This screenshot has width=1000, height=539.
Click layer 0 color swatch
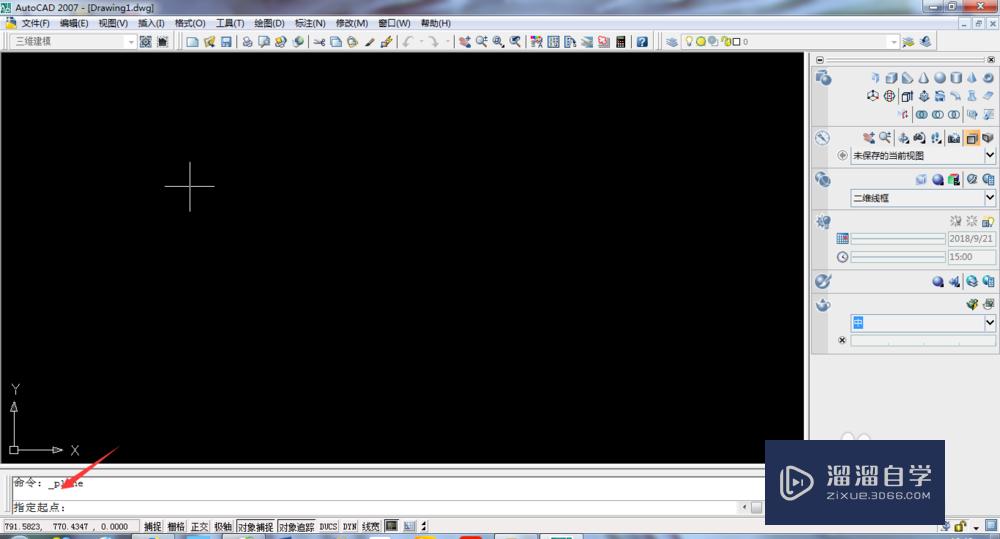coord(737,41)
